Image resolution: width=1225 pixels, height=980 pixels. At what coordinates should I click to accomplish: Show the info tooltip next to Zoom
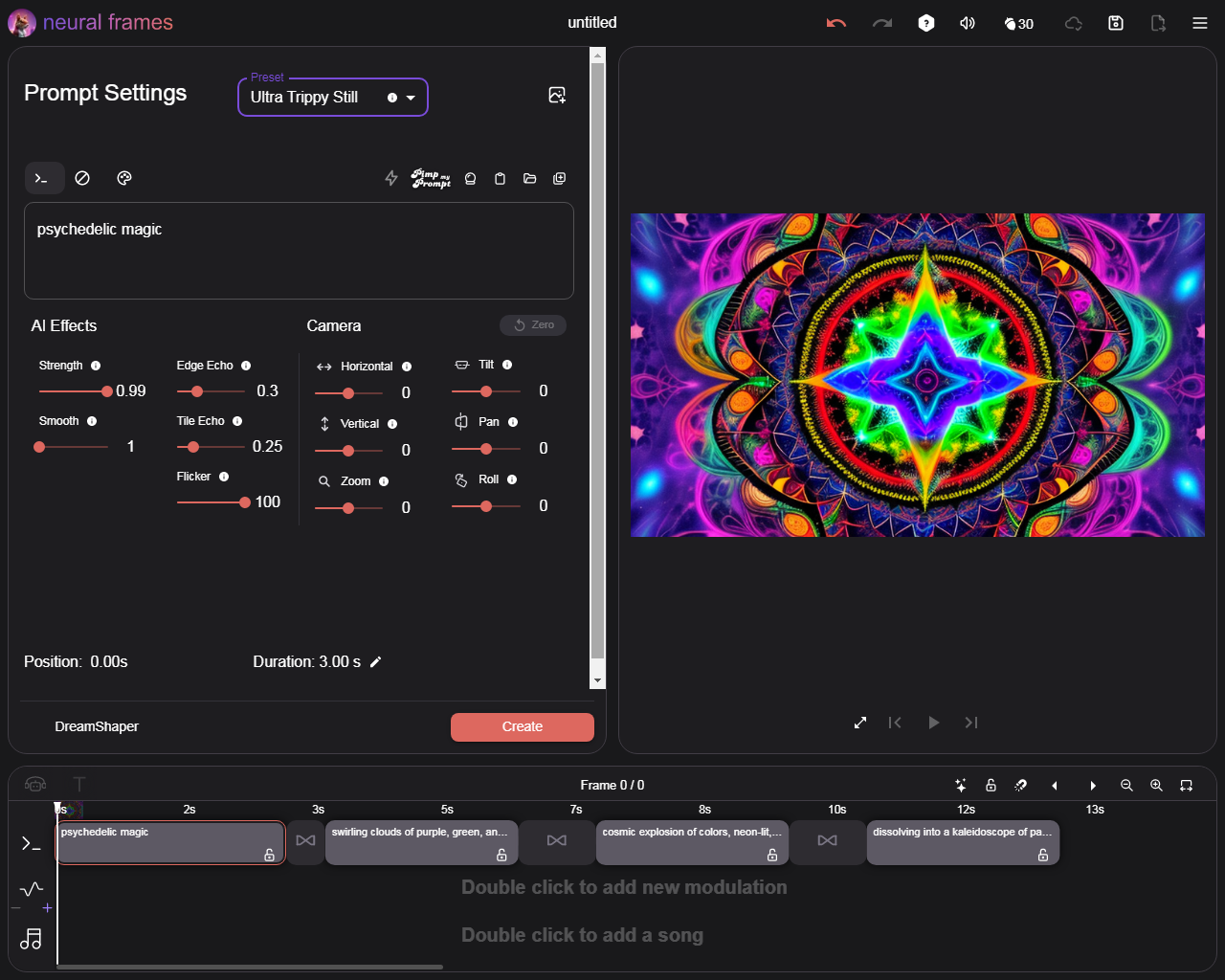384,481
